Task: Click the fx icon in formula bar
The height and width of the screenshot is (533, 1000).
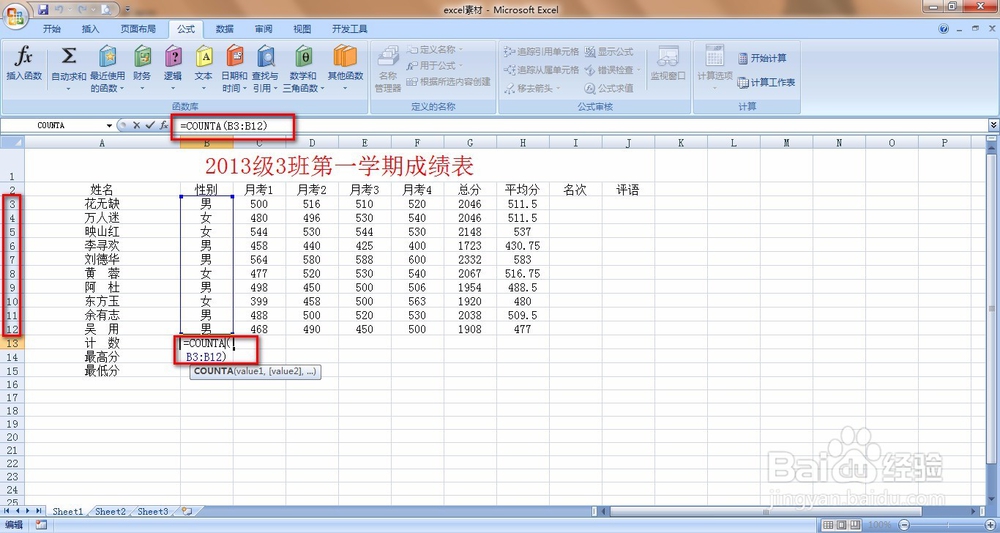Action: coord(164,126)
